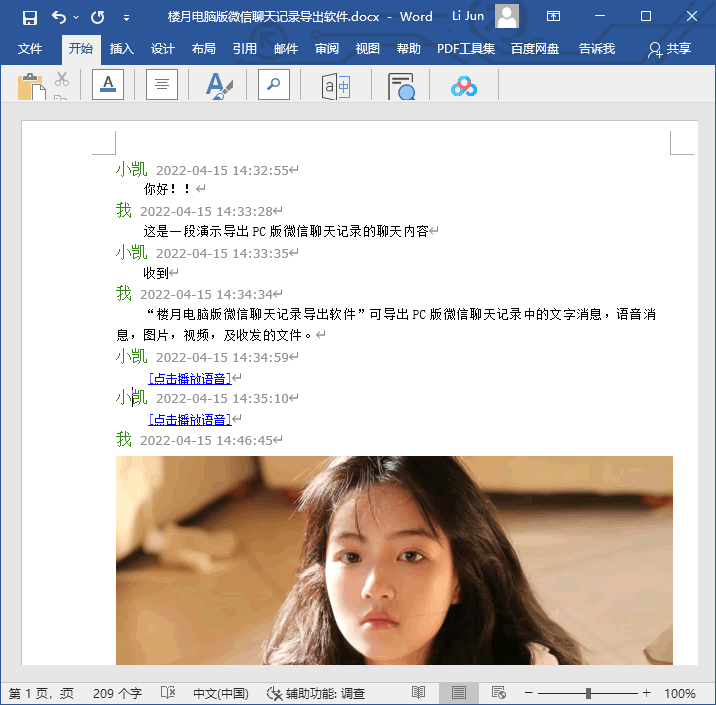This screenshot has width=716, height=705.
Task: Open Customize Quick Access Toolbar dropdown
Action: tap(126, 17)
